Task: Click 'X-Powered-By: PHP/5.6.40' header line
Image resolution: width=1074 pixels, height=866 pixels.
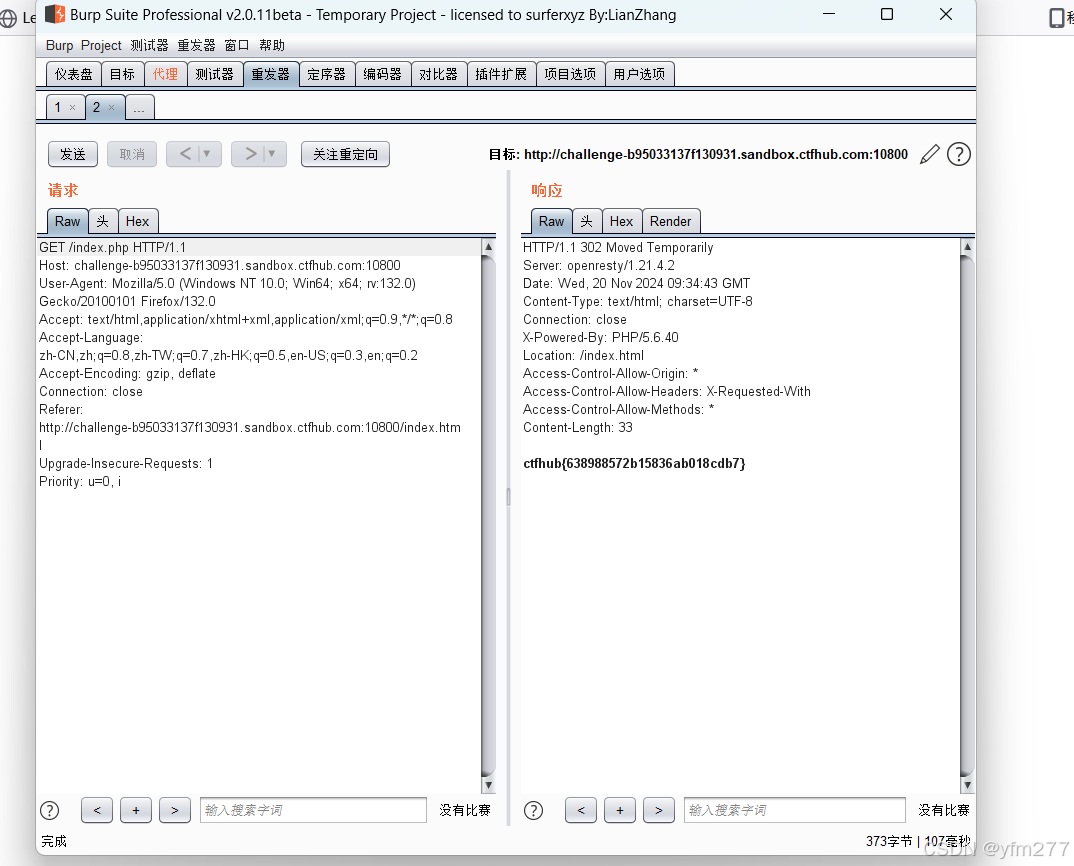Action: (601, 337)
